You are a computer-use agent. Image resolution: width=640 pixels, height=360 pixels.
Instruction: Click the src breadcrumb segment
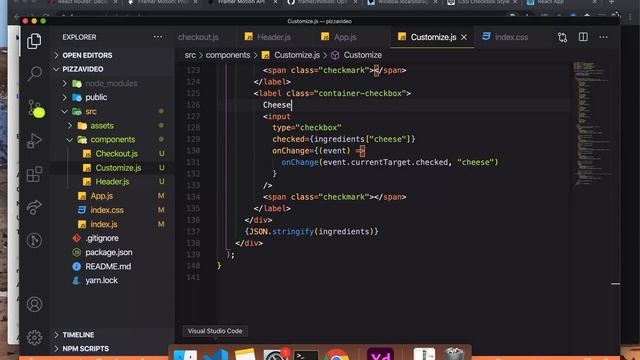click(x=190, y=55)
